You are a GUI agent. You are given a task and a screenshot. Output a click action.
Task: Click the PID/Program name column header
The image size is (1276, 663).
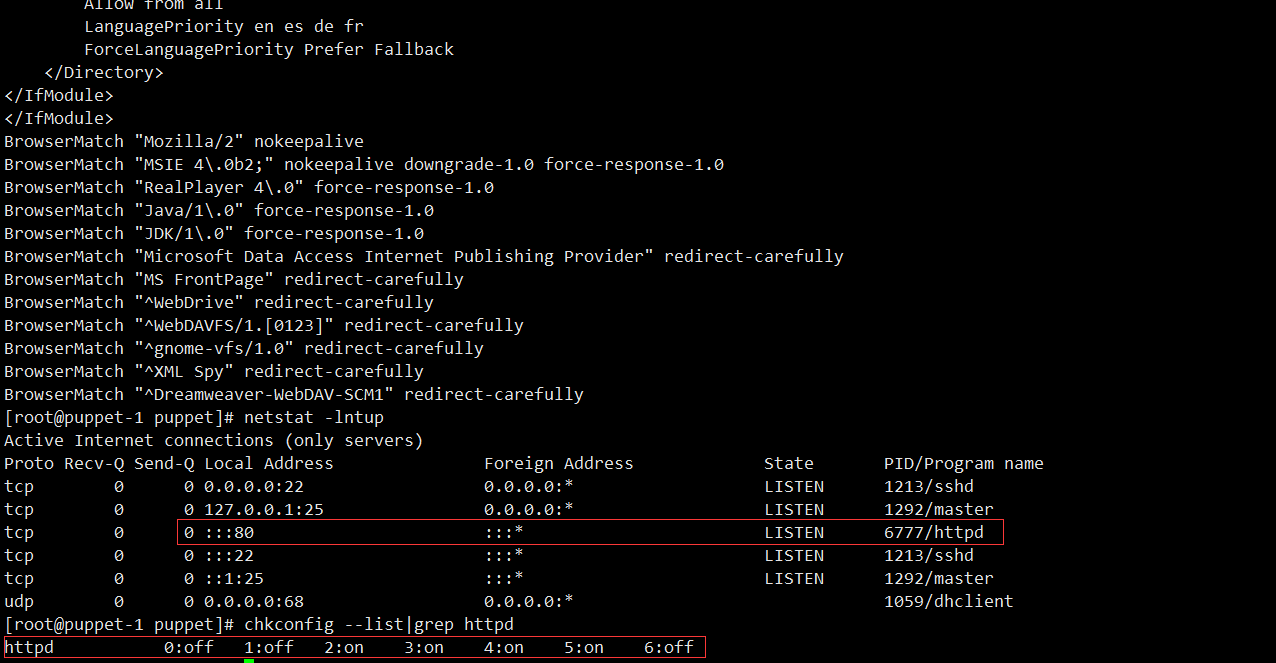[x=963, y=463]
